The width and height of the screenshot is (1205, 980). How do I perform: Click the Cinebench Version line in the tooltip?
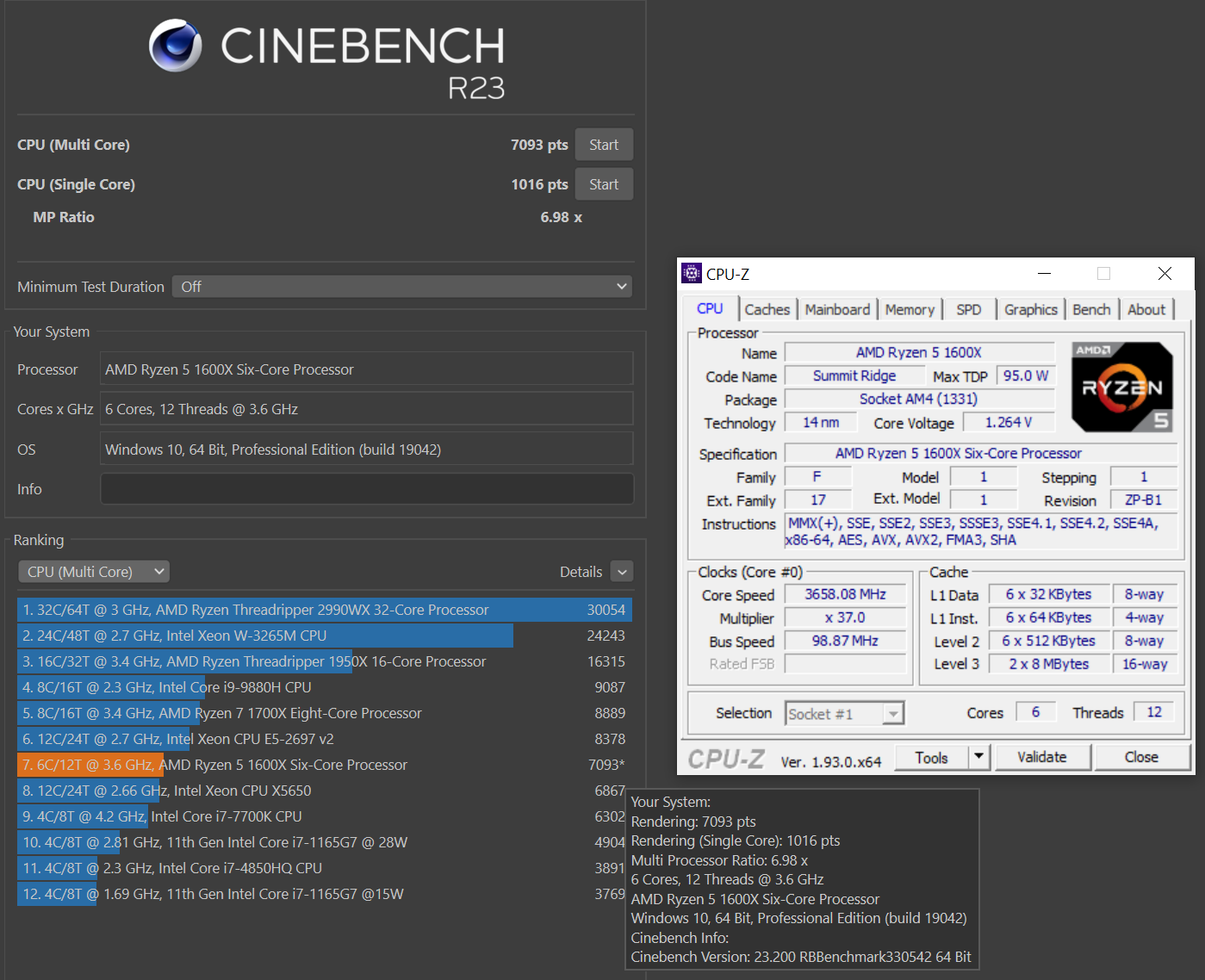[801, 957]
